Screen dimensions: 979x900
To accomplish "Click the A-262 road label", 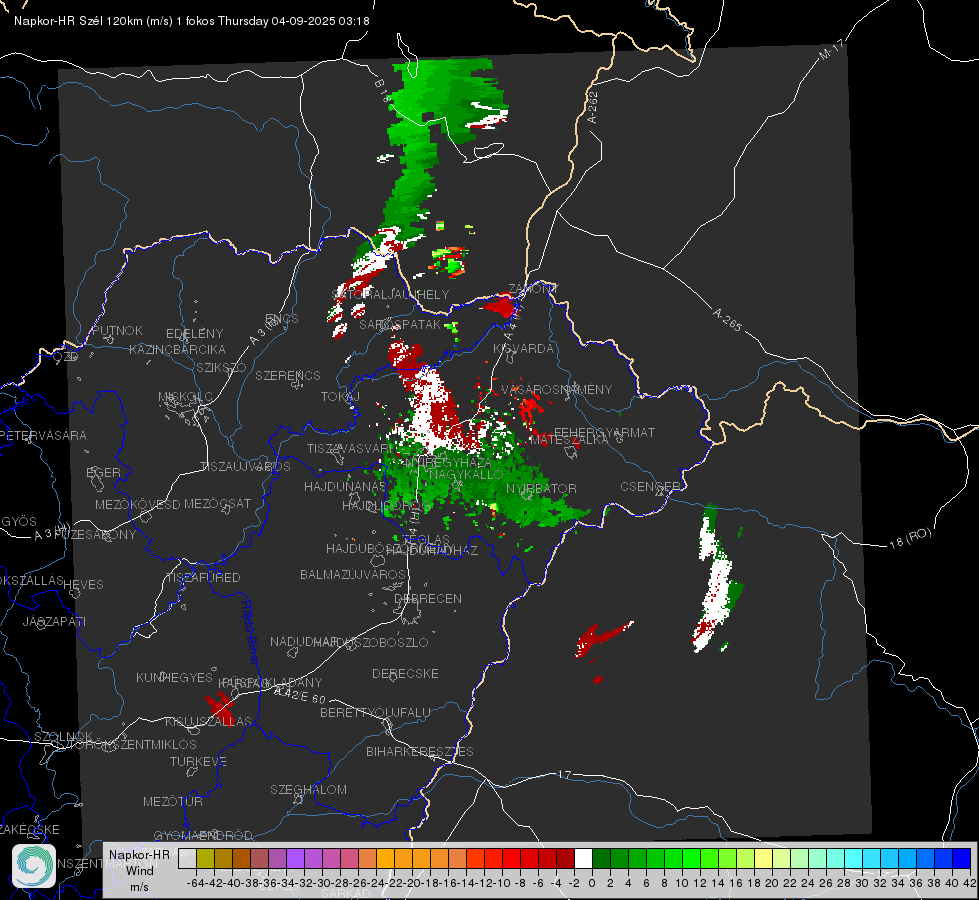I will point(593,107).
